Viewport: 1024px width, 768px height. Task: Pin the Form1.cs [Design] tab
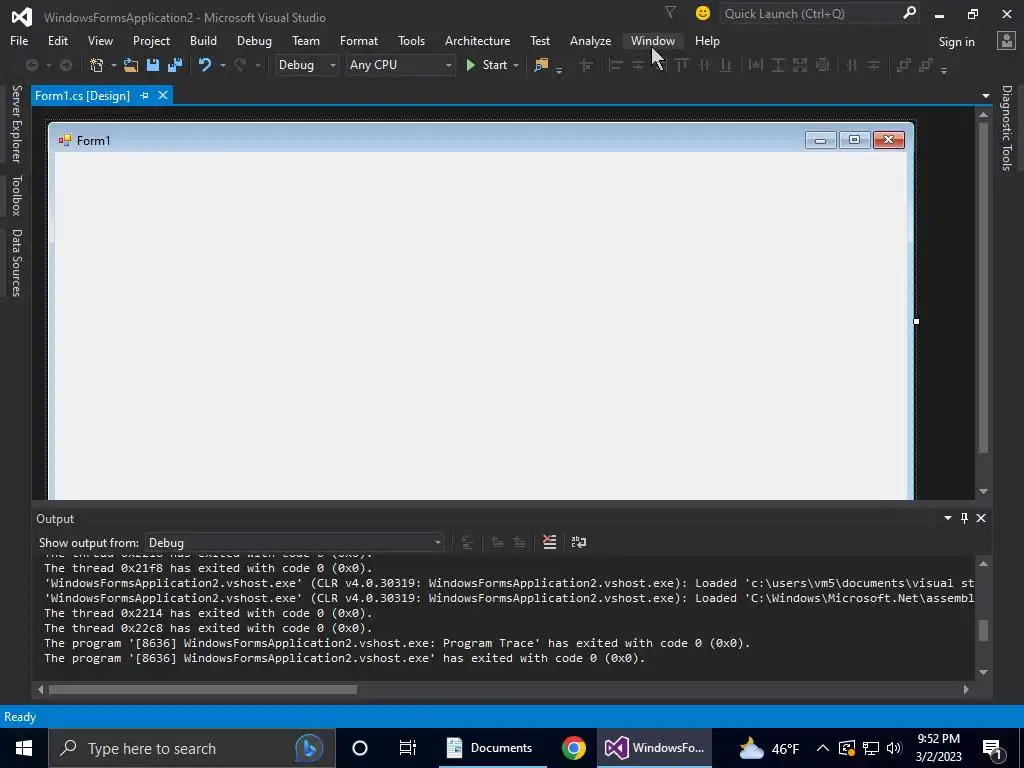point(144,95)
